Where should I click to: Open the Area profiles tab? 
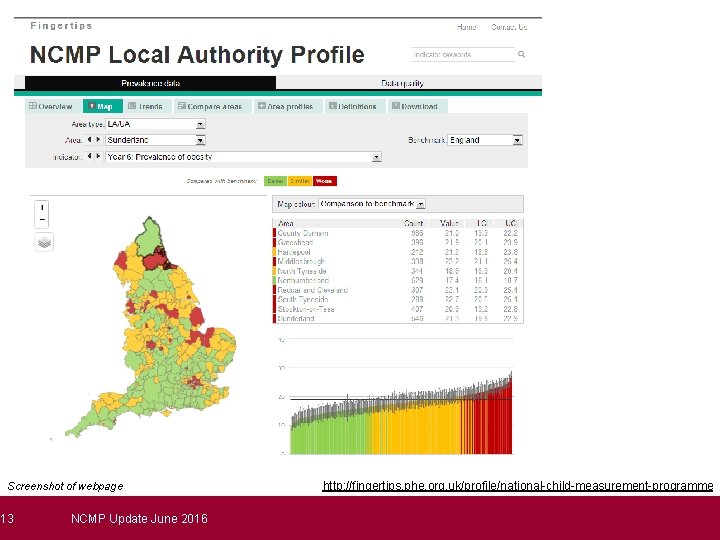point(287,106)
